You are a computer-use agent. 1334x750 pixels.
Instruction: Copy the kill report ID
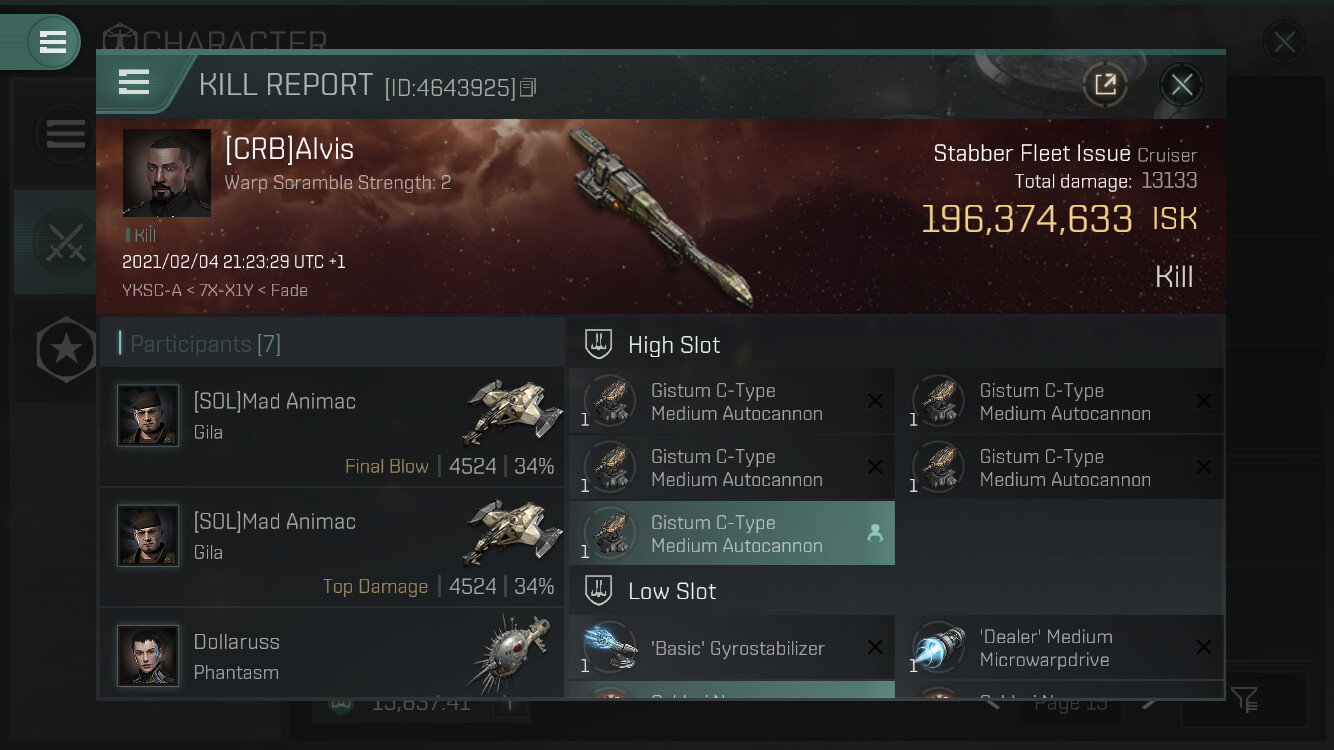click(x=528, y=88)
